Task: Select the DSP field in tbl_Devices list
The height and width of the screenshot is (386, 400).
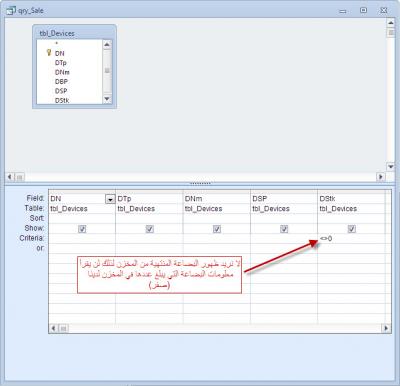Action: coord(61,91)
